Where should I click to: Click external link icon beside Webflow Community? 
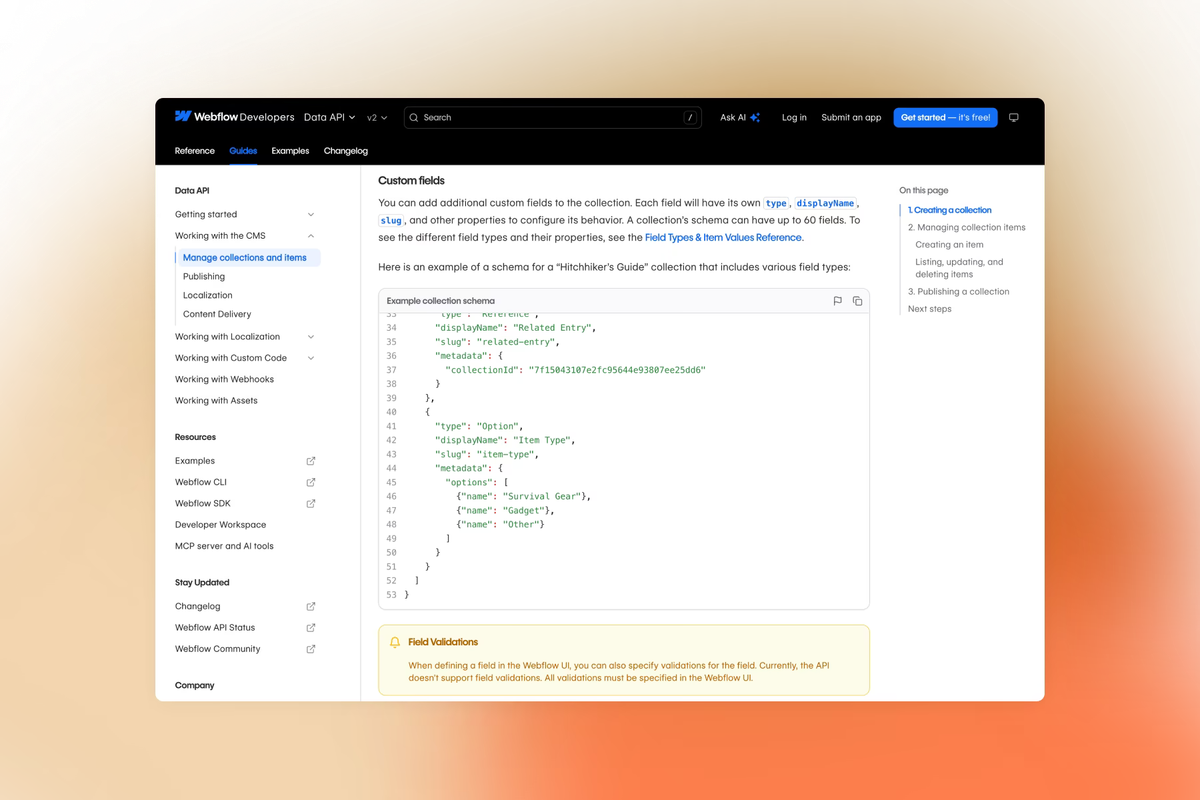coord(311,649)
